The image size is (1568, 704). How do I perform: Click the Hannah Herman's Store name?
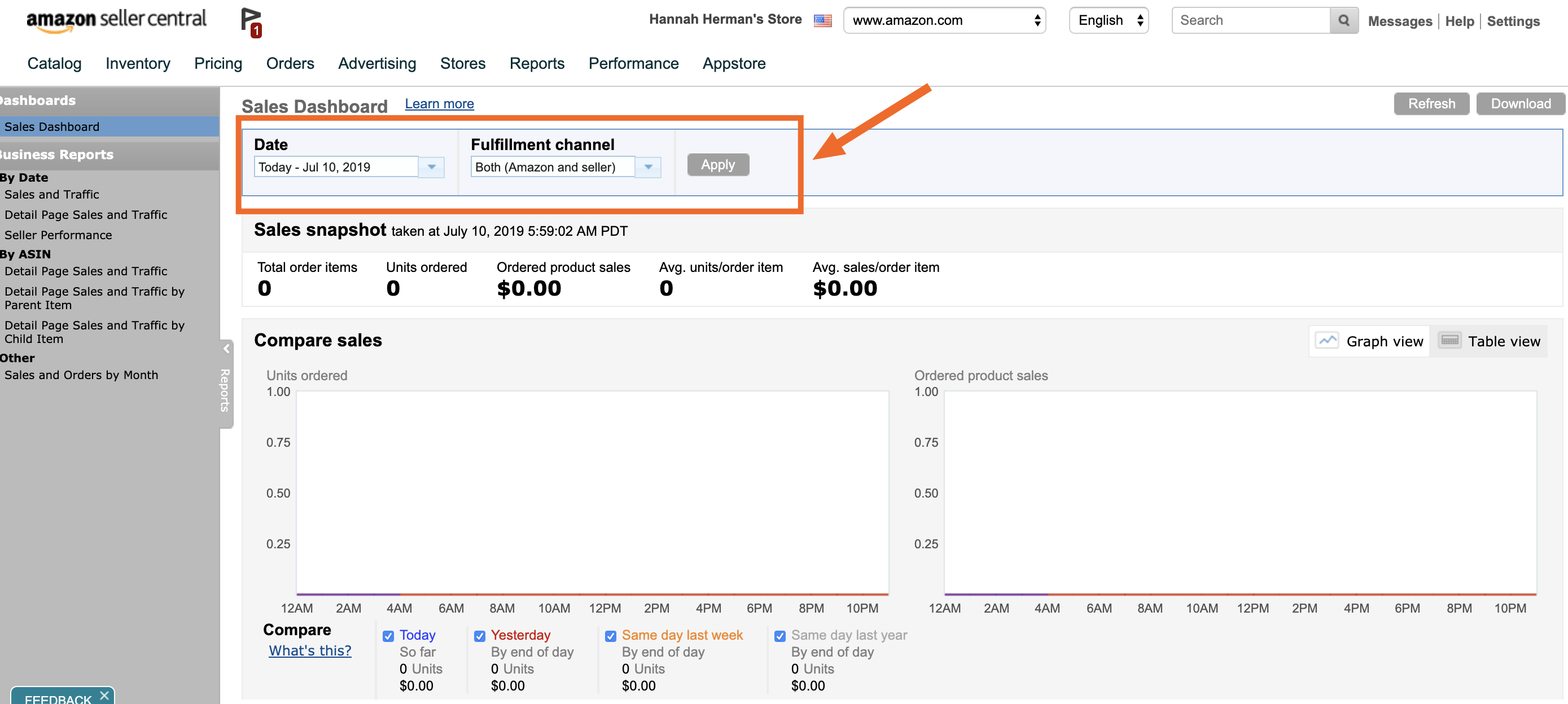pyautogui.click(x=725, y=20)
